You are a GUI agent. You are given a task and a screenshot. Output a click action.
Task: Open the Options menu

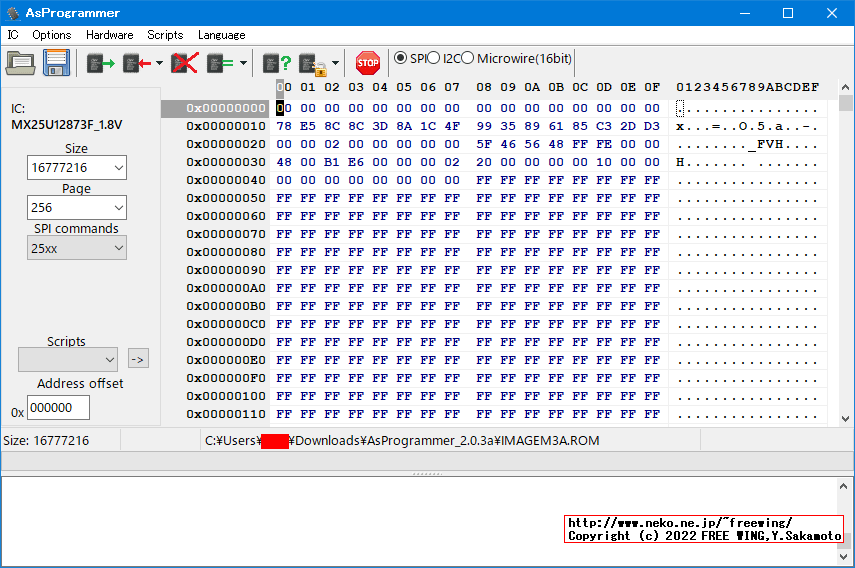[52, 35]
